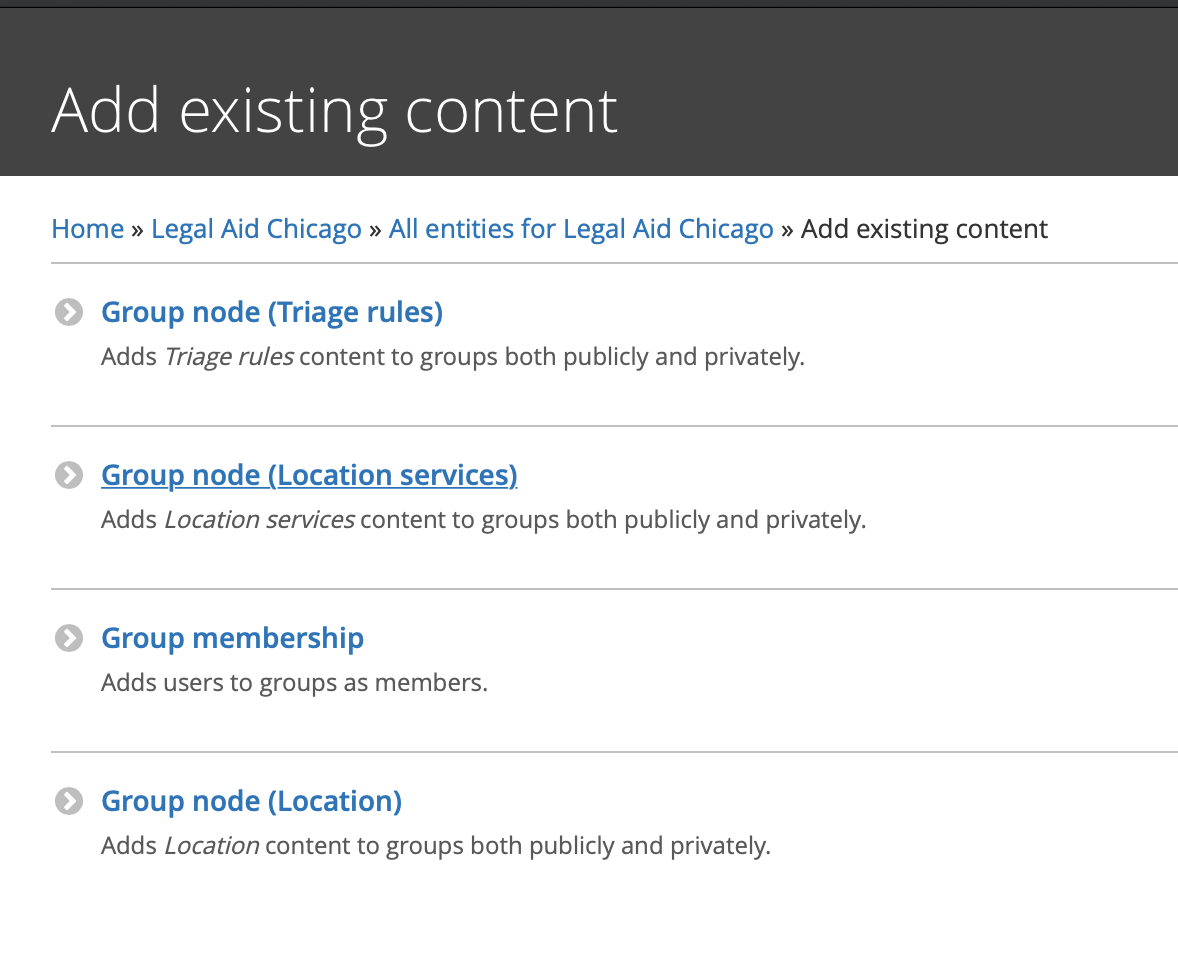1178x970 pixels.
Task: Click the Add existing content breadcrumb text
Action: (924, 228)
